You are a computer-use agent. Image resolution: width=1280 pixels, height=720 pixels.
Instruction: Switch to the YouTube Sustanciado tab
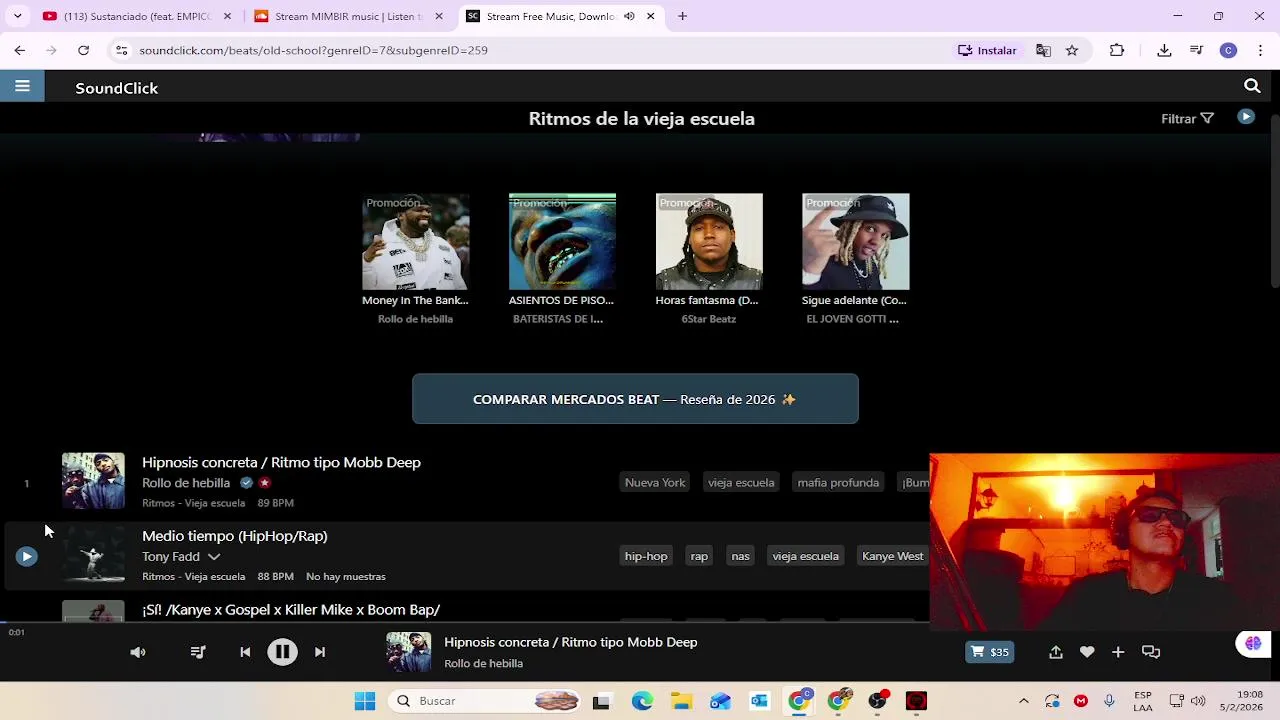click(x=138, y=16)
